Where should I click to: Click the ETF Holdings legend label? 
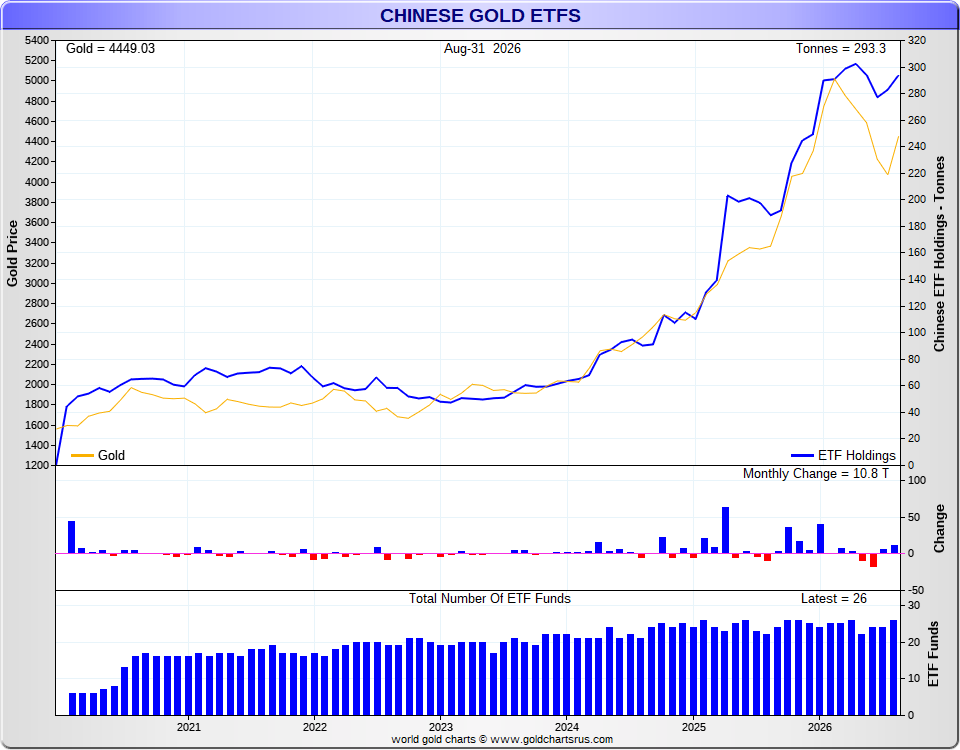(x=857, y=456)
